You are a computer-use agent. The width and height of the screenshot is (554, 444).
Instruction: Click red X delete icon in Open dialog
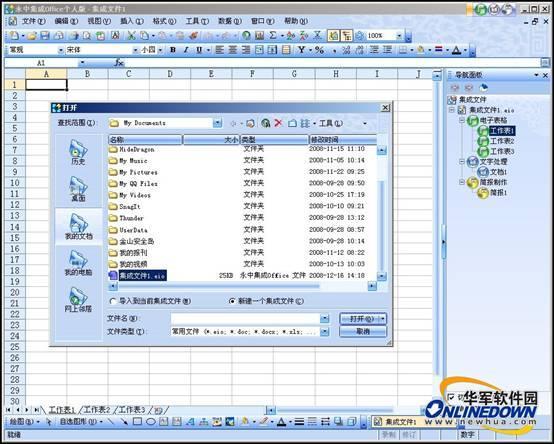pyautogui.click(x=278, y=123)
